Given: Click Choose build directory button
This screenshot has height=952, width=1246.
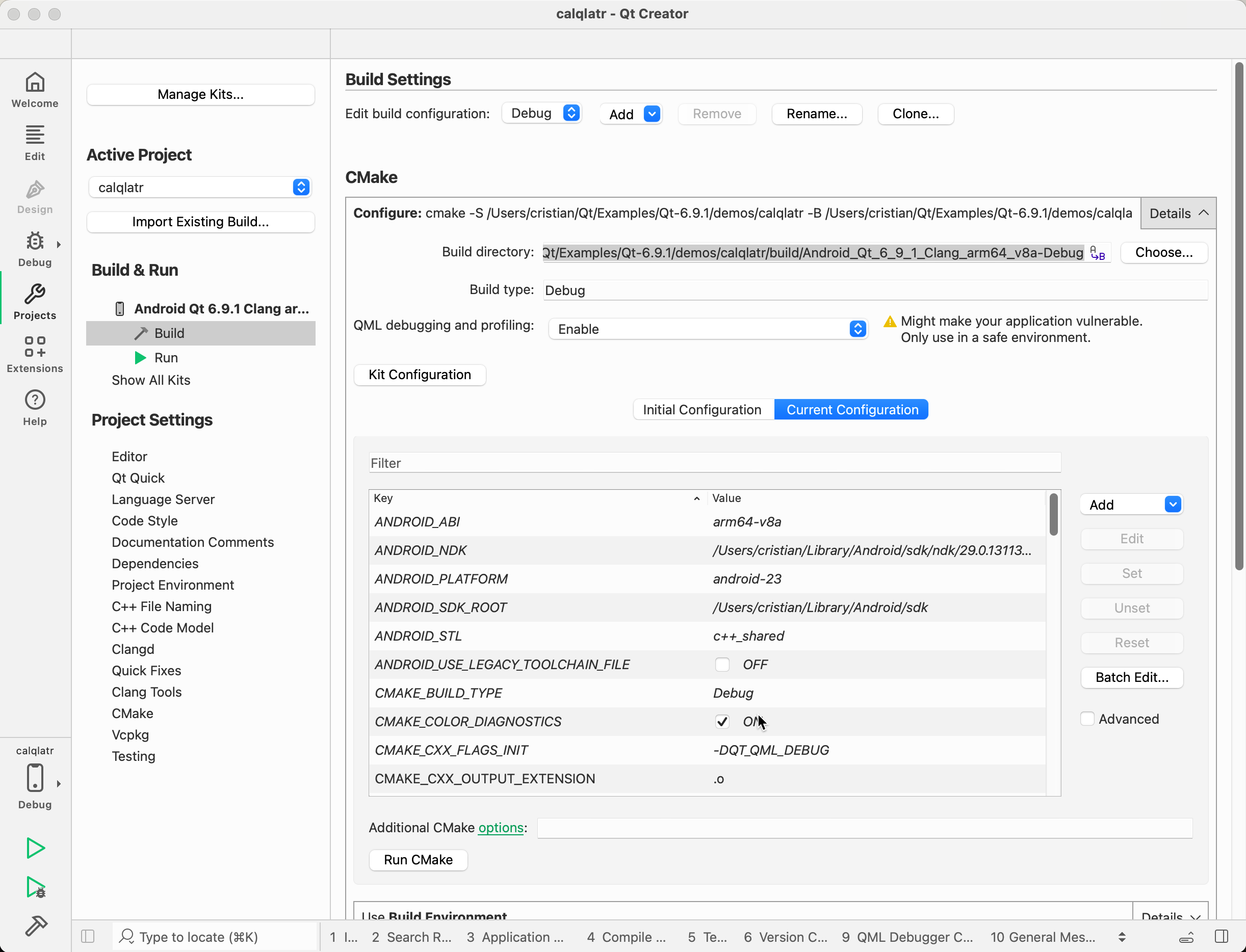Looking at the screenshot, I should click(x=1164, y=252).
